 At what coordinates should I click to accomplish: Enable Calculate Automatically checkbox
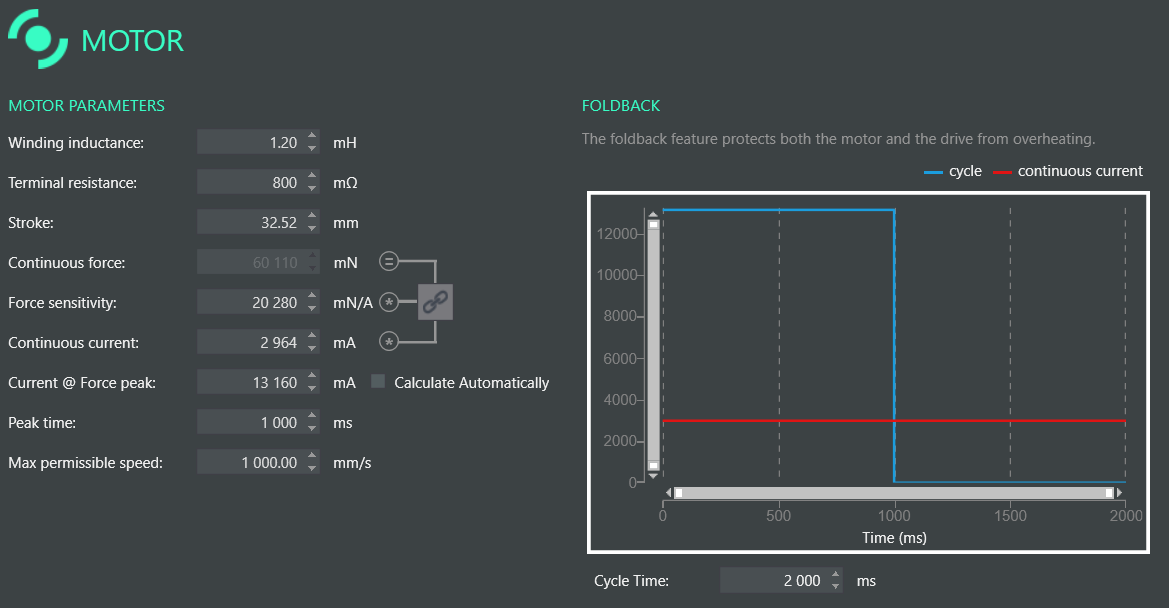point(378,381)
